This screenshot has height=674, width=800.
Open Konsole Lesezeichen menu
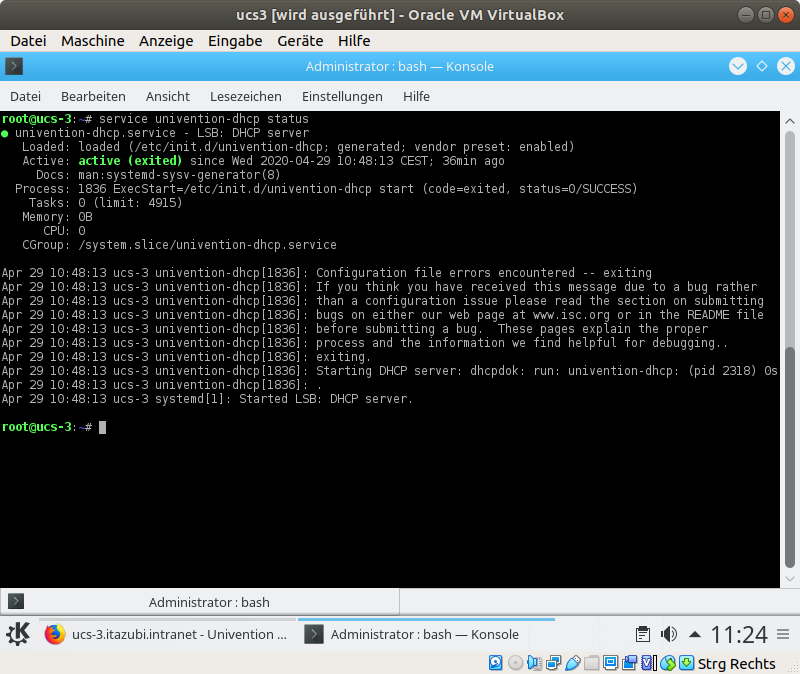click(x=246, y=96)
